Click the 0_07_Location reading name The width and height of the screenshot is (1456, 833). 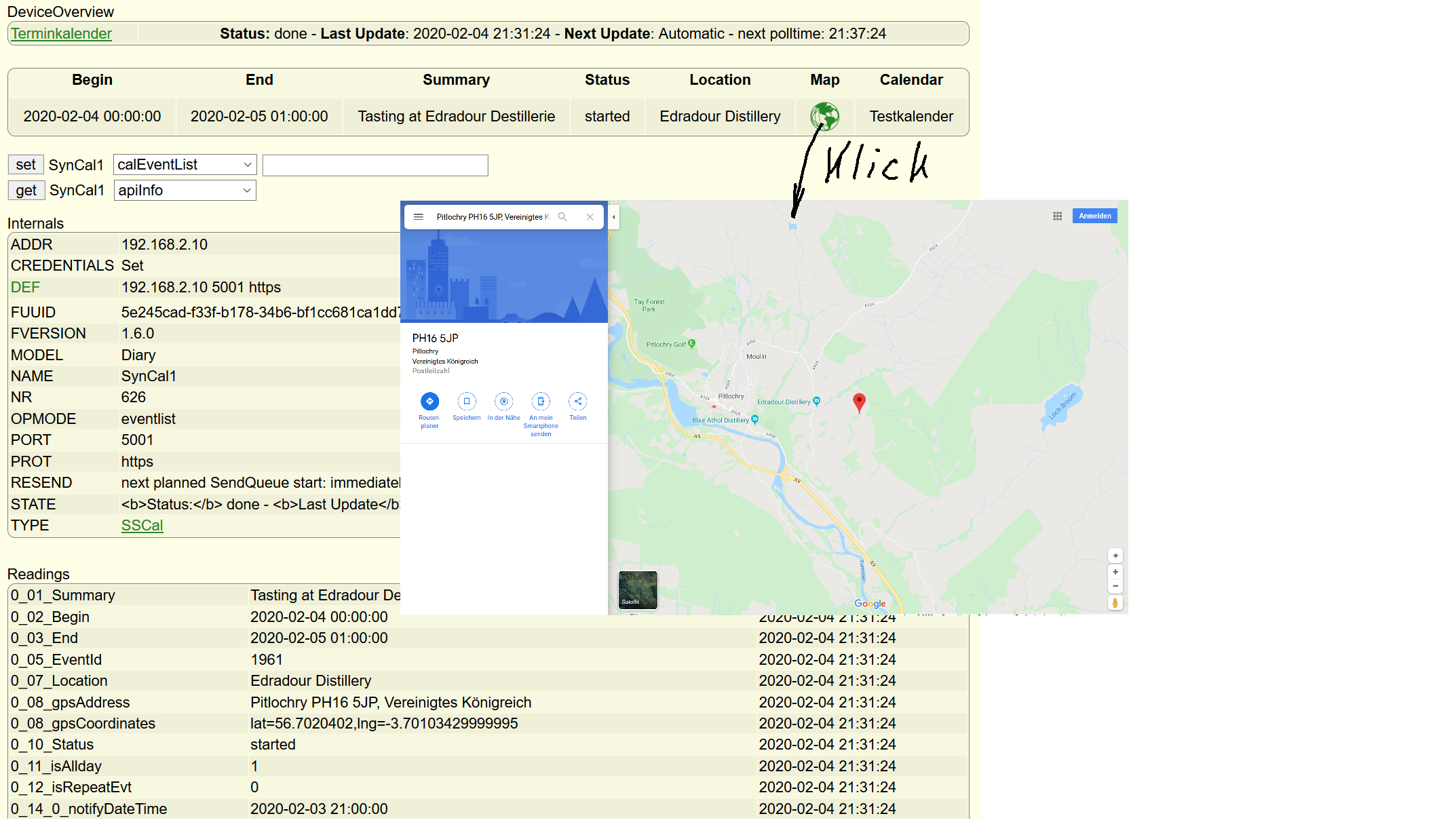pyautogui.click(x=59, y=681)
